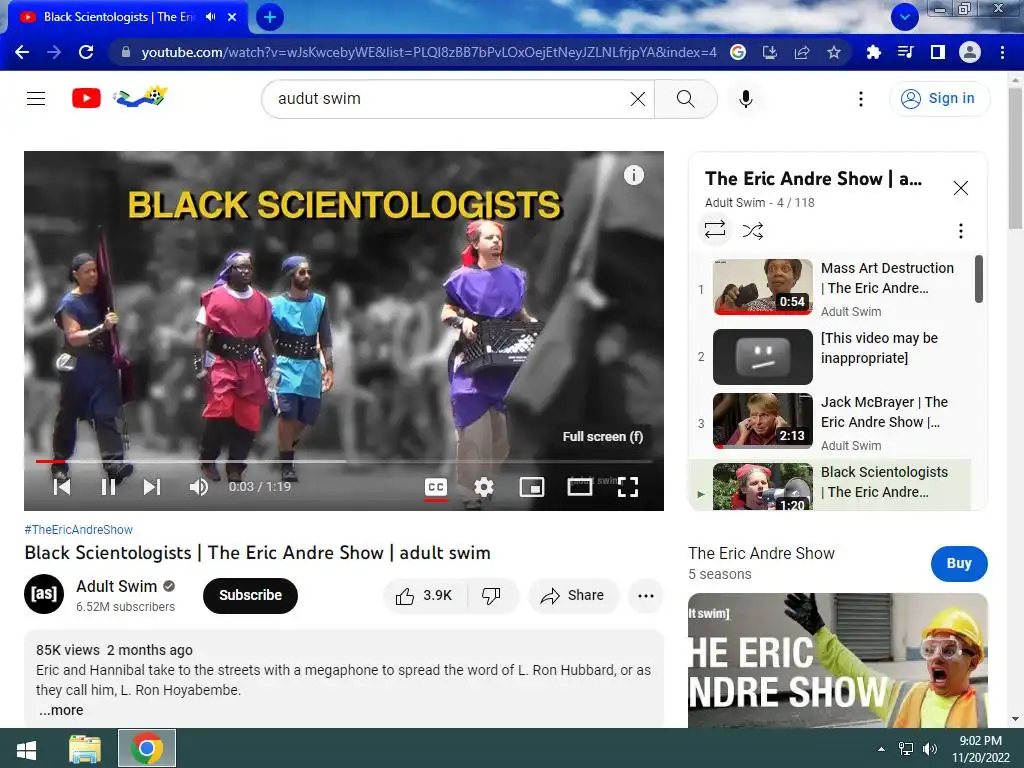This screenshot has height=768, width=1024.
Task: Select the inappropriate video entry
Action: coord(833,357)
